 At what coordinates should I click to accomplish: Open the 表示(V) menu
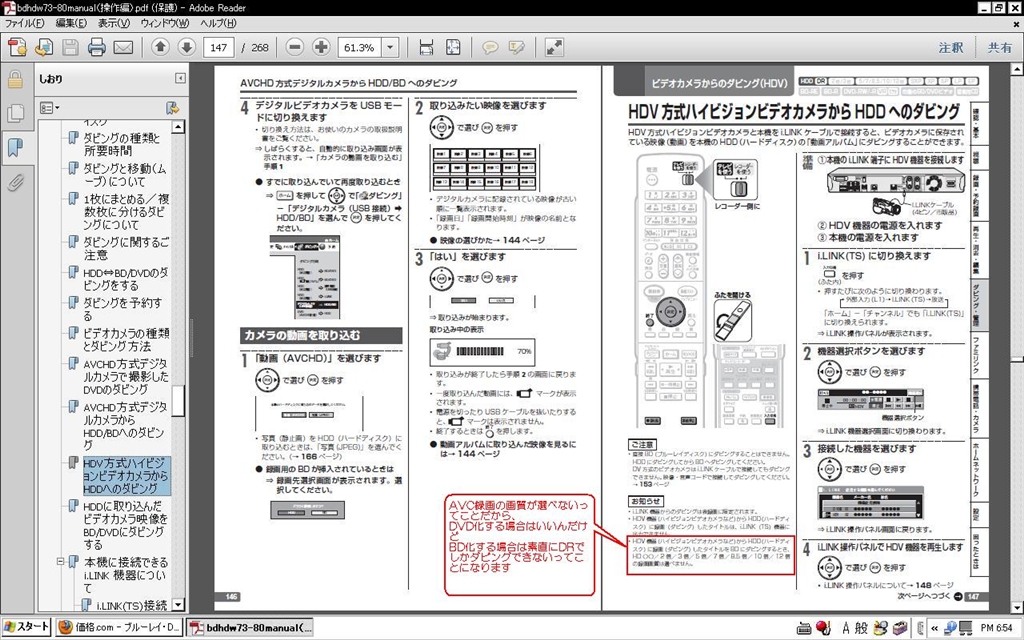[114, 24]
